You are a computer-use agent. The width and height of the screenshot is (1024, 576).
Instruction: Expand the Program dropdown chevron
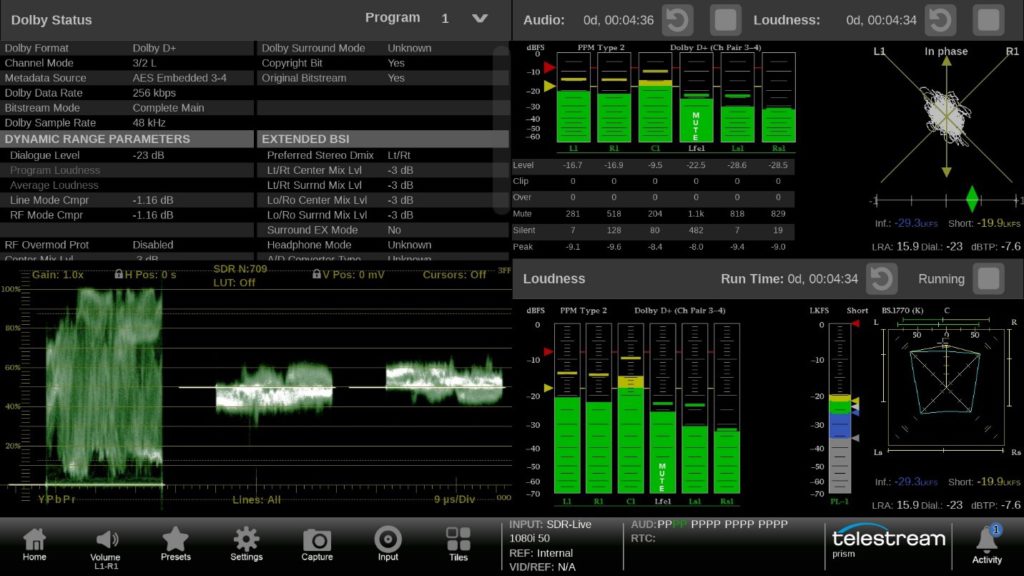[x=480, y=19]
